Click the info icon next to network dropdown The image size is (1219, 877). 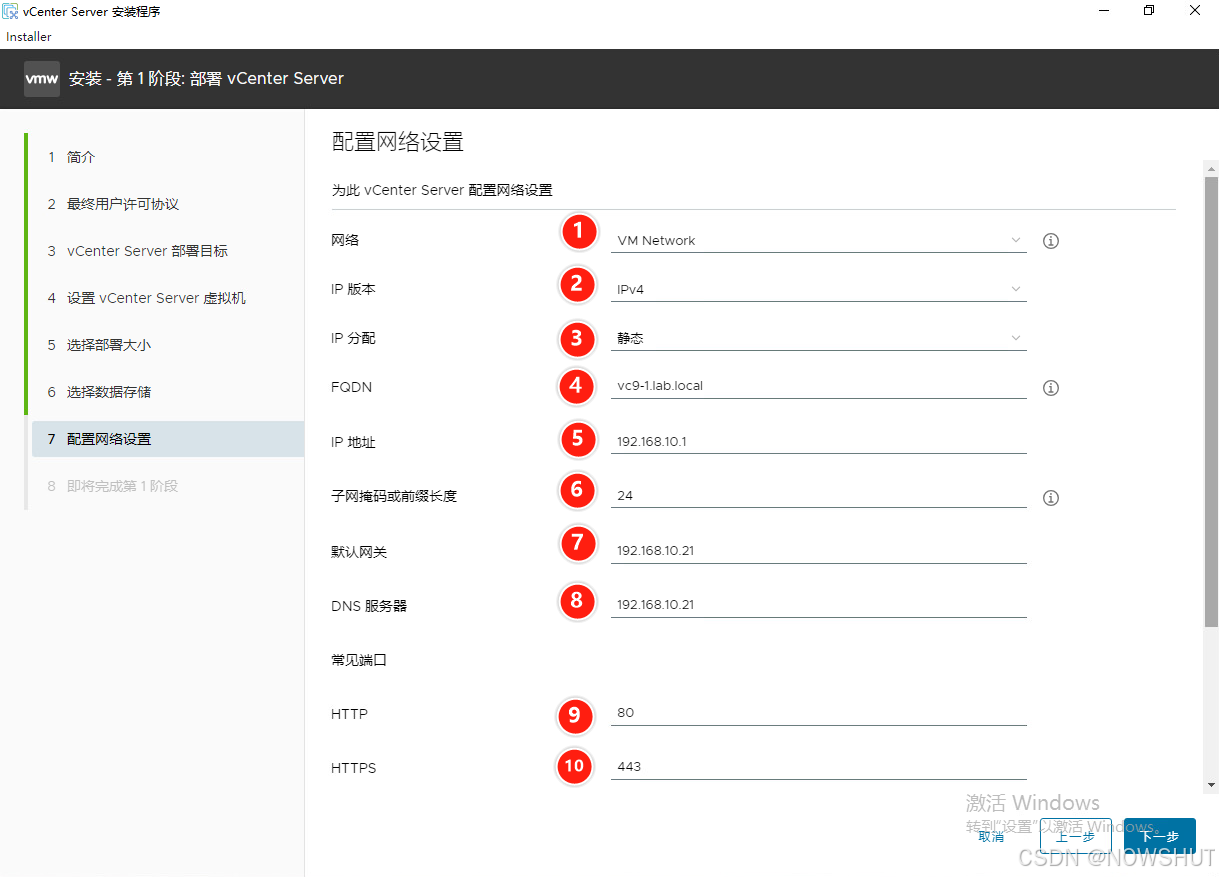(1051, 241)
